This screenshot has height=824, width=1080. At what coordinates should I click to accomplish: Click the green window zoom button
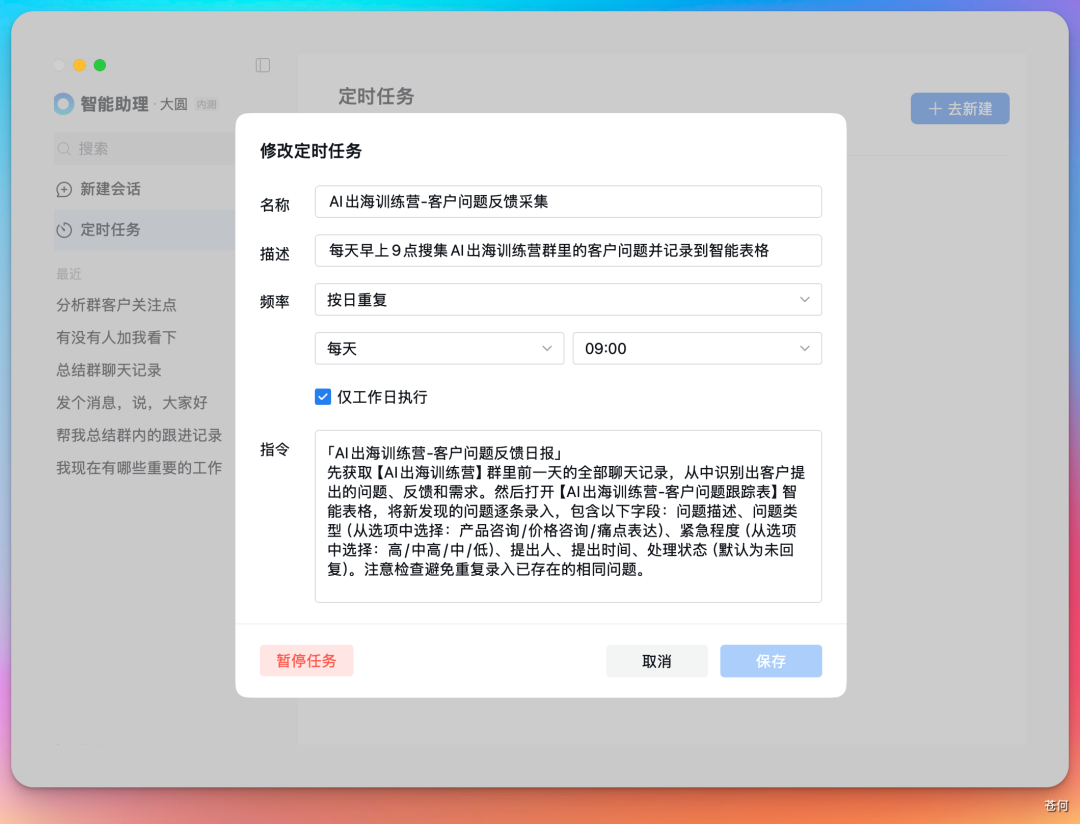[x=100, y=65]
